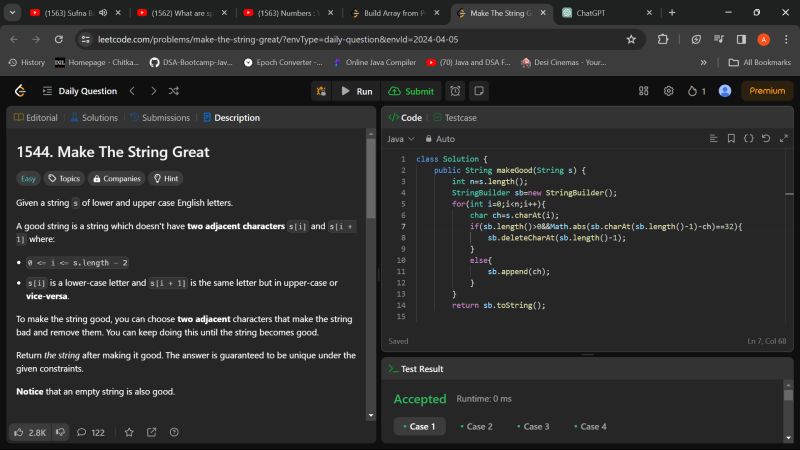Click the code editor bookmark icon
Screen dimensions: 800x450
(x=731, y=139)
